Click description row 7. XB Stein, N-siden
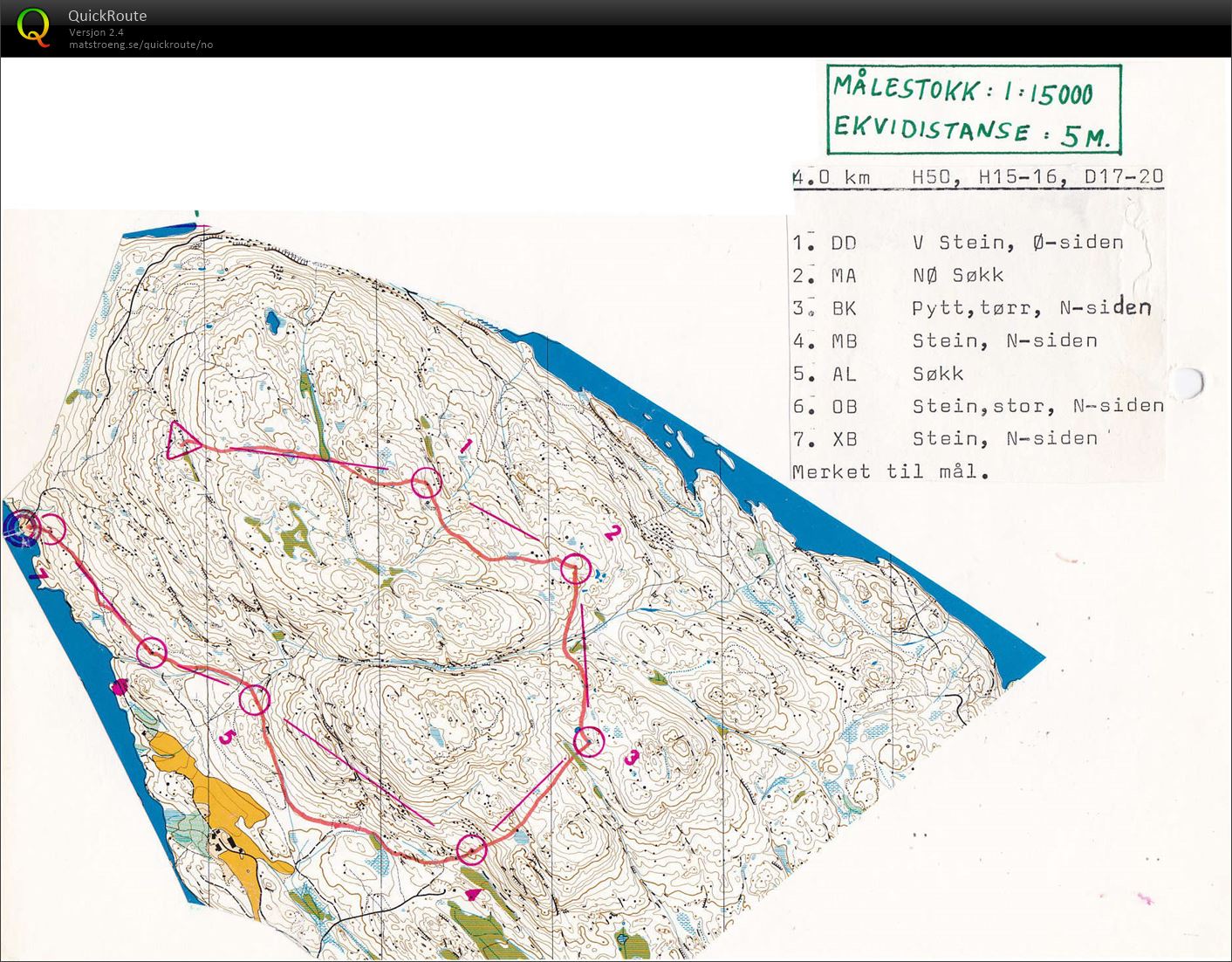The image size is (1232, 962). click(x=945, y=438)
